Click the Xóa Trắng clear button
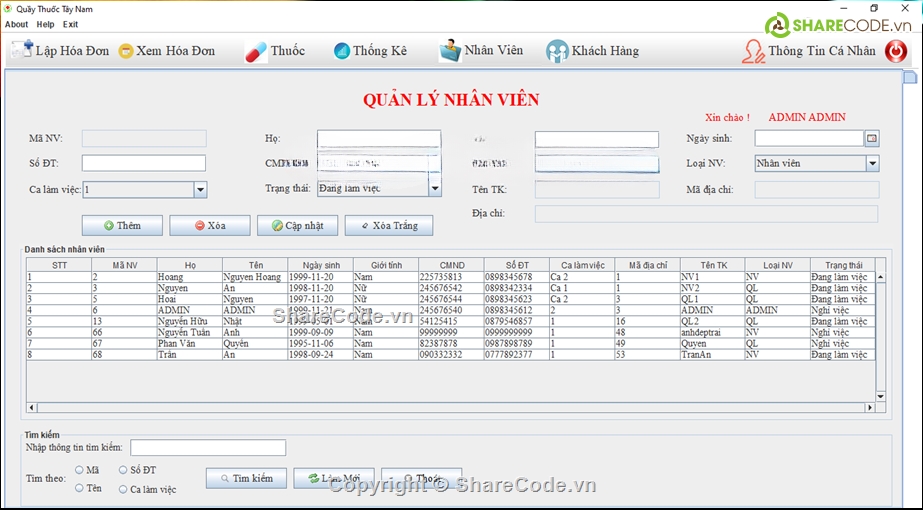This screenshot has width=923, height=510. (389, 226)
